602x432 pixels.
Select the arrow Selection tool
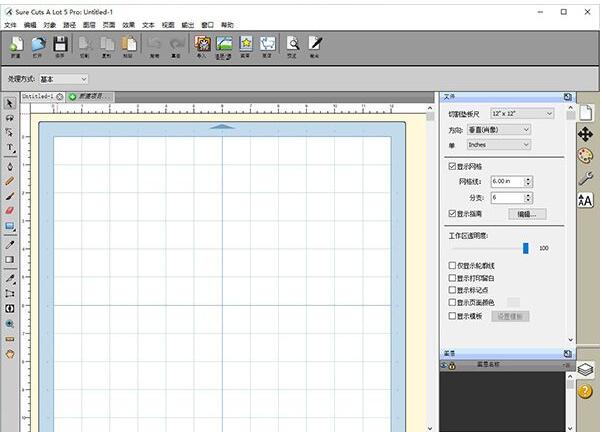click(10, 103)
